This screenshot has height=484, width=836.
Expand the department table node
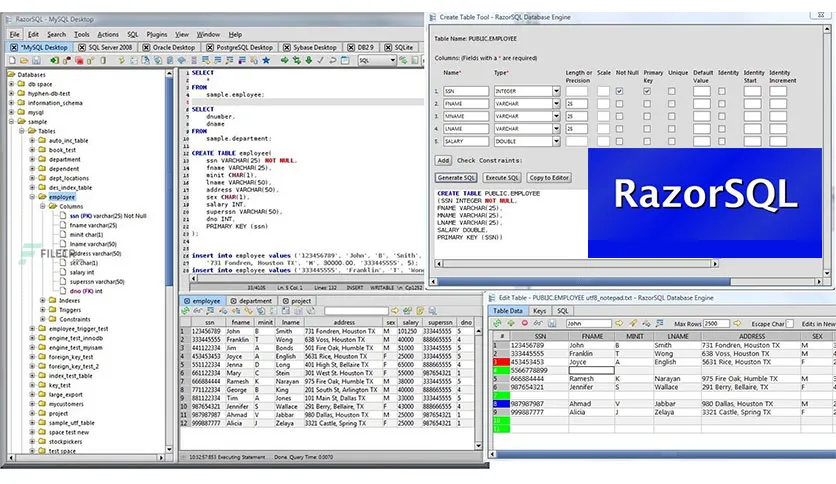coord(33,159)
